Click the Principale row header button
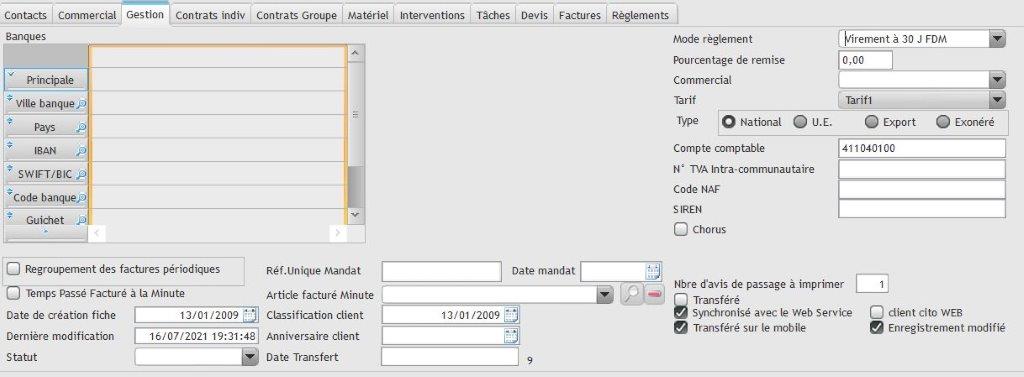This screenshot has height=377, width=1024. (46, 80)
